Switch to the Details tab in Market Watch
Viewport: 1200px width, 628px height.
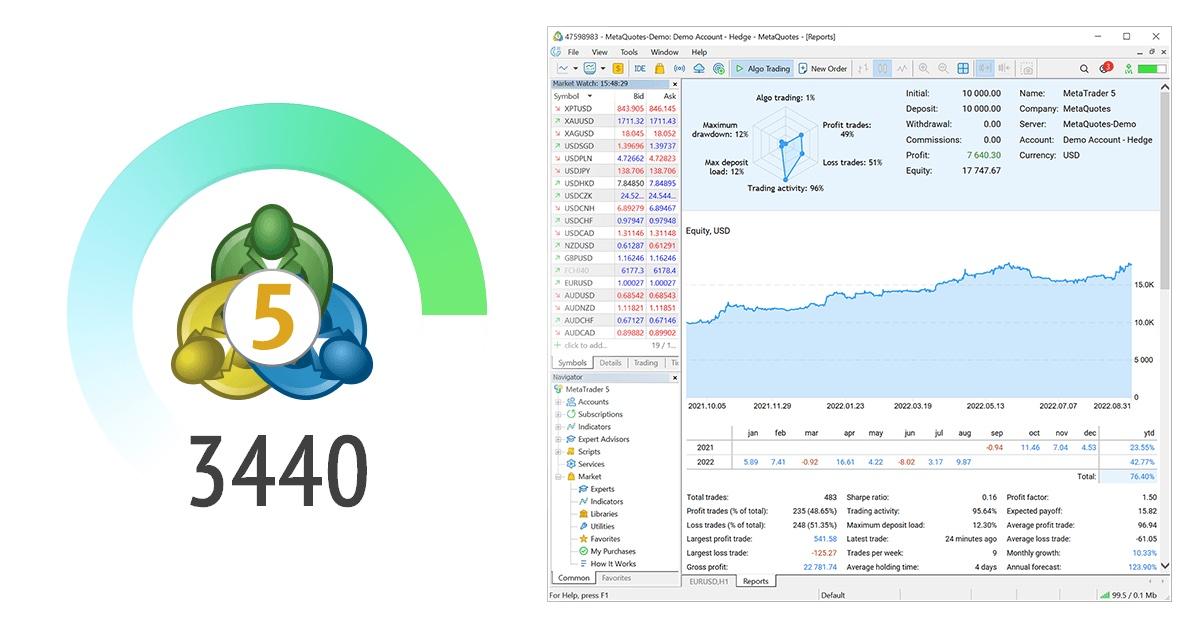610,363
